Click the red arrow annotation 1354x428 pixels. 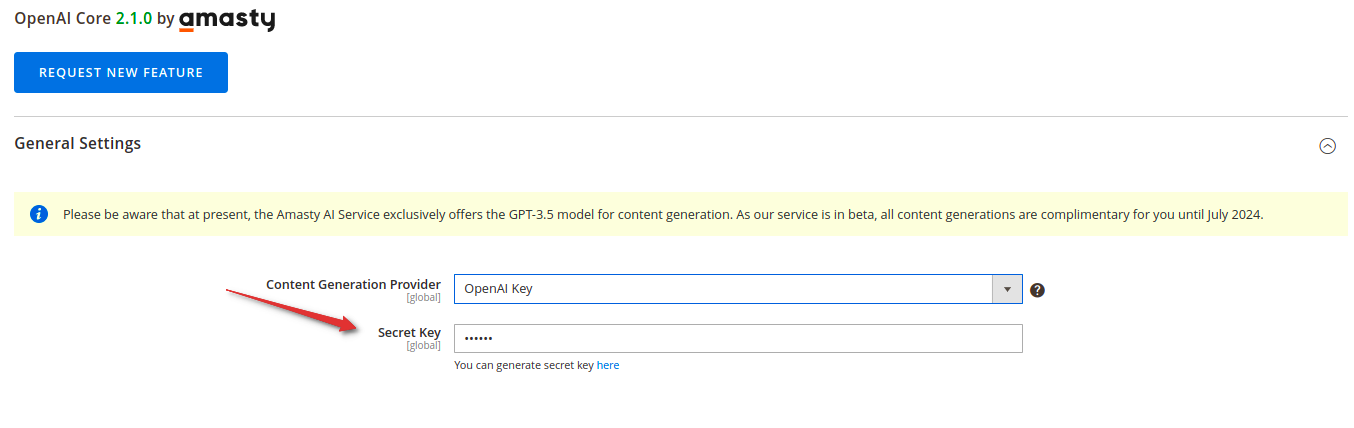pos(291,311)
